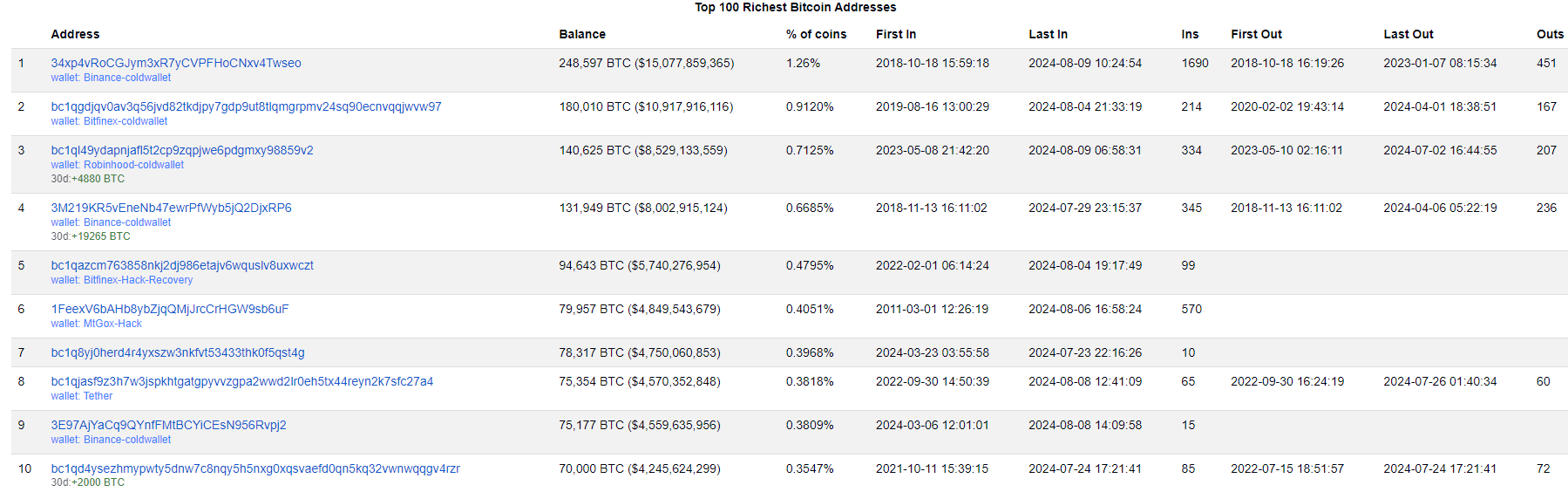
Task: Select the Balance column header
Action: coord(582,34)
